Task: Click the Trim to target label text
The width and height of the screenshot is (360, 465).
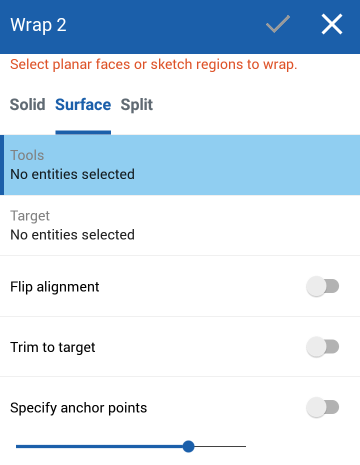Action: (x=53, y=347)
